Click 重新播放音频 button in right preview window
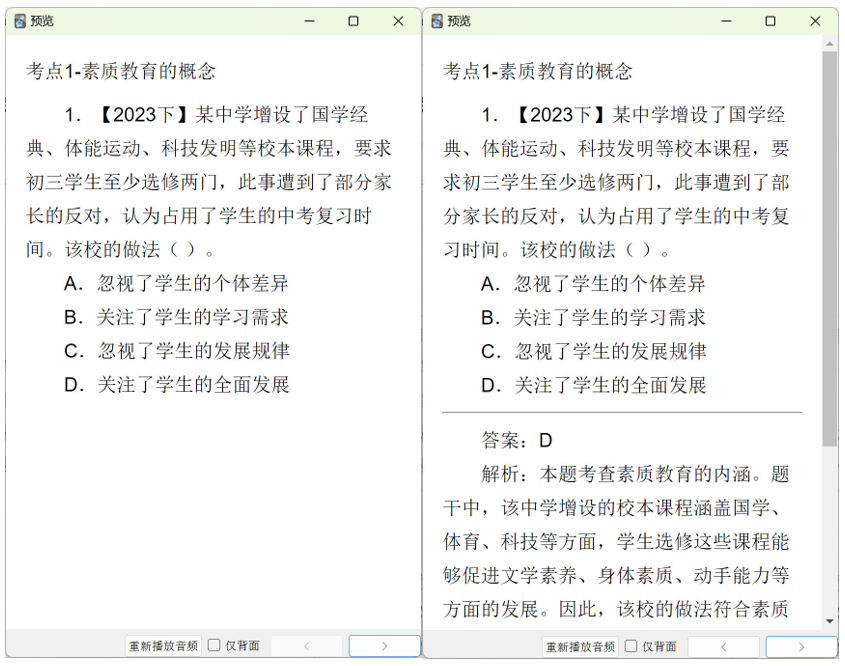 (580, 646)
